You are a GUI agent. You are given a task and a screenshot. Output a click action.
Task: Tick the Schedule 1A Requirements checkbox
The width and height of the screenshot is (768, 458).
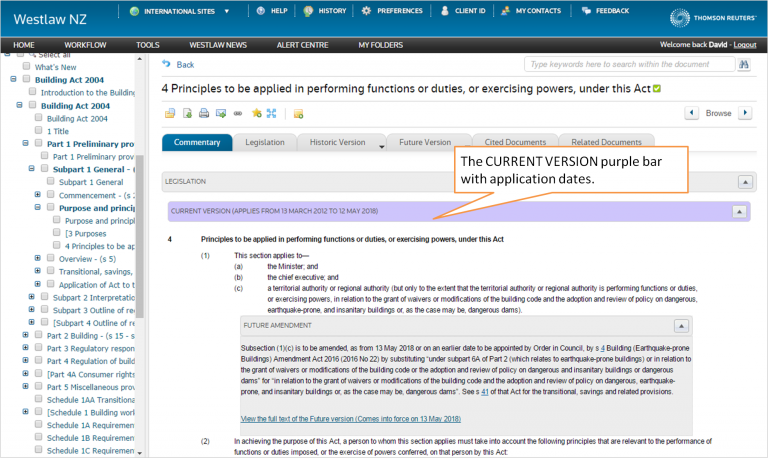click(x=39, y=424)
